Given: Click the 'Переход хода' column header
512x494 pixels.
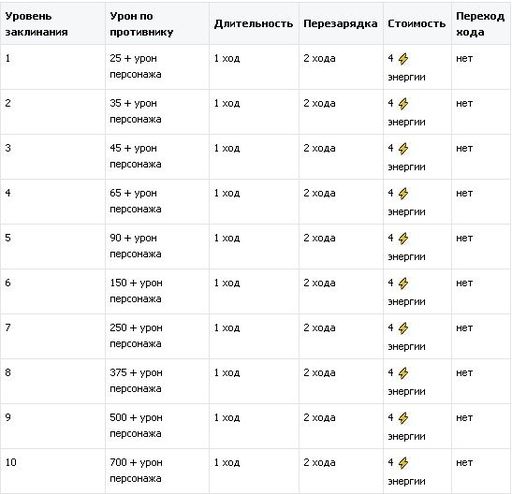Looking at the screenshot, I should pos(481,24).
